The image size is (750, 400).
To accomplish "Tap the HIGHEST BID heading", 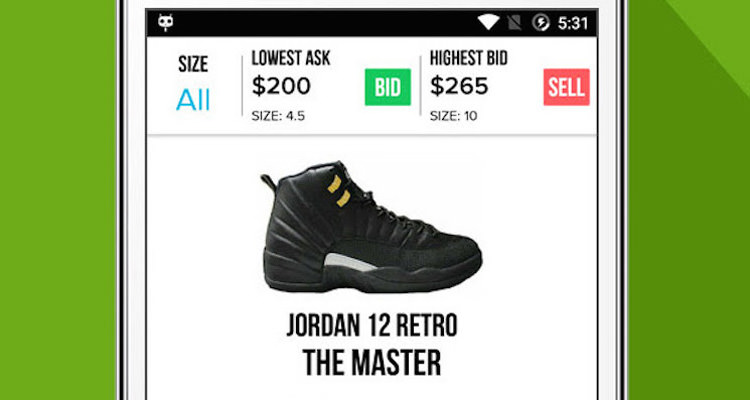I will (469, 58).
